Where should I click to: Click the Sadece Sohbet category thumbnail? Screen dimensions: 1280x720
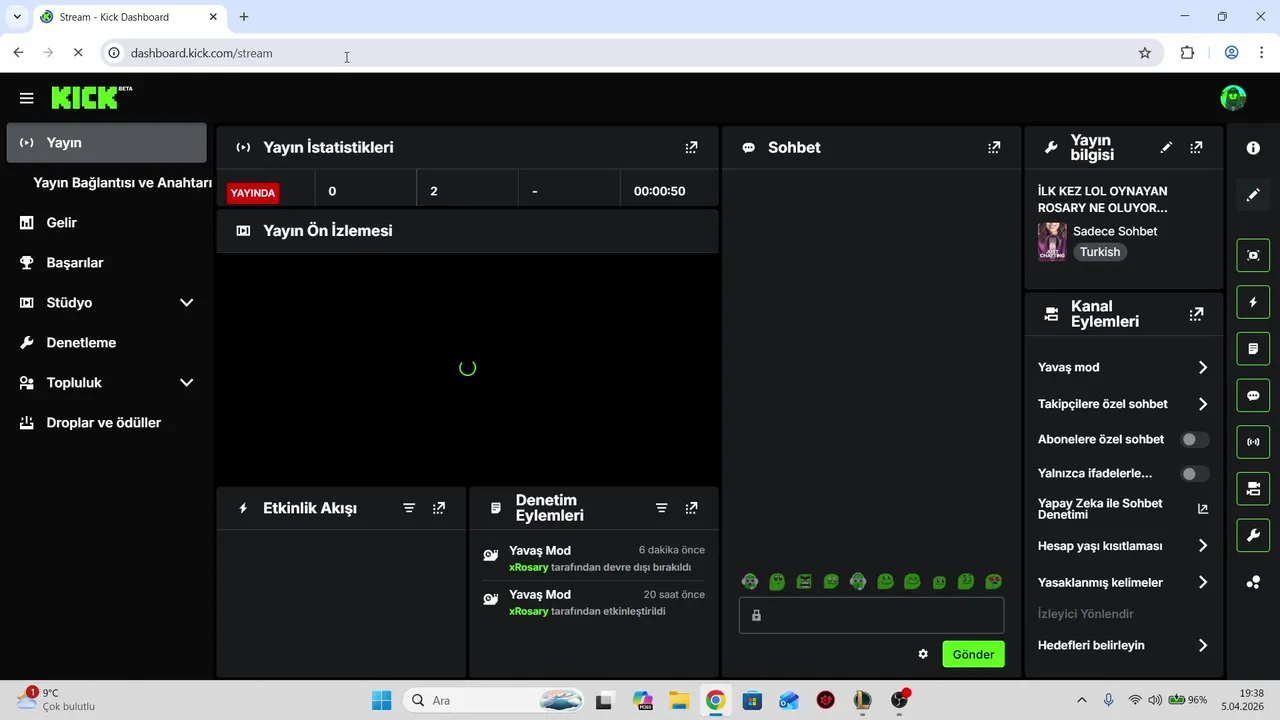pyautogui.click(x=1052, y=241)
